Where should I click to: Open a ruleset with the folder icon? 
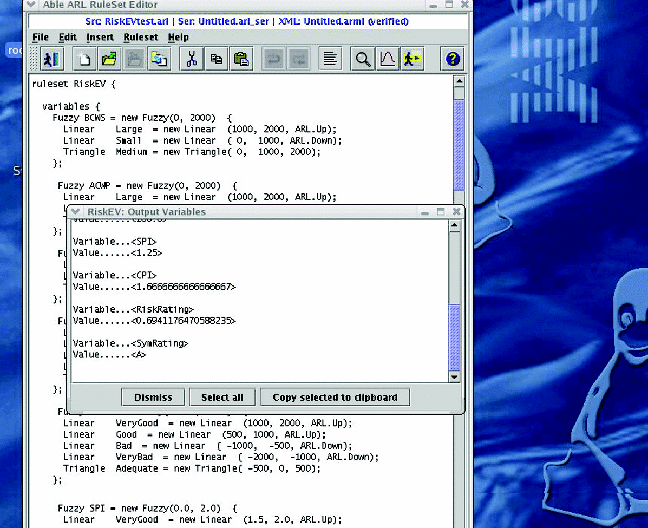pos(110,60)
